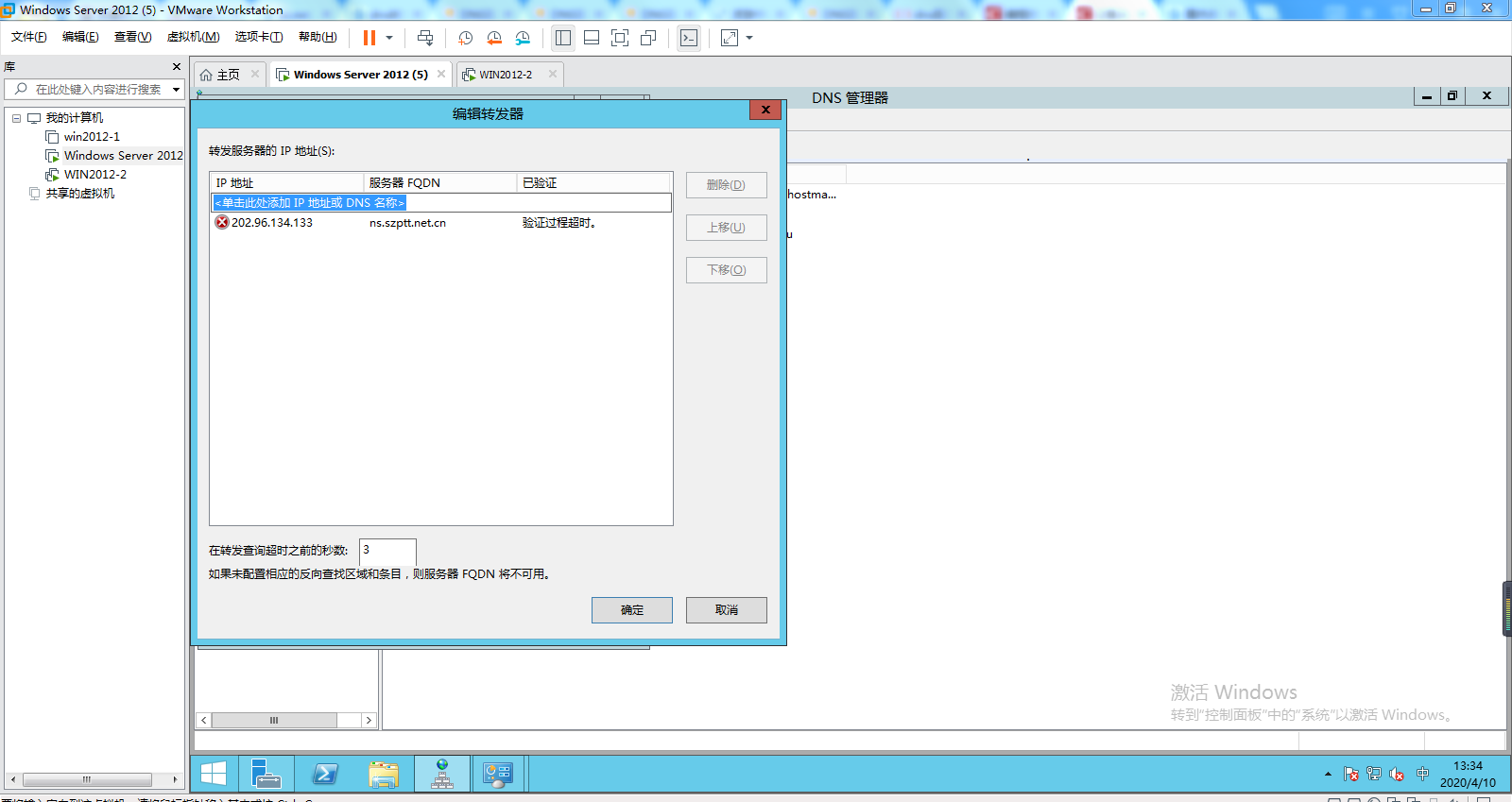Toggle the library sidebar view icon
Viewport: 1512px width, 802px height.
[563, 38]
